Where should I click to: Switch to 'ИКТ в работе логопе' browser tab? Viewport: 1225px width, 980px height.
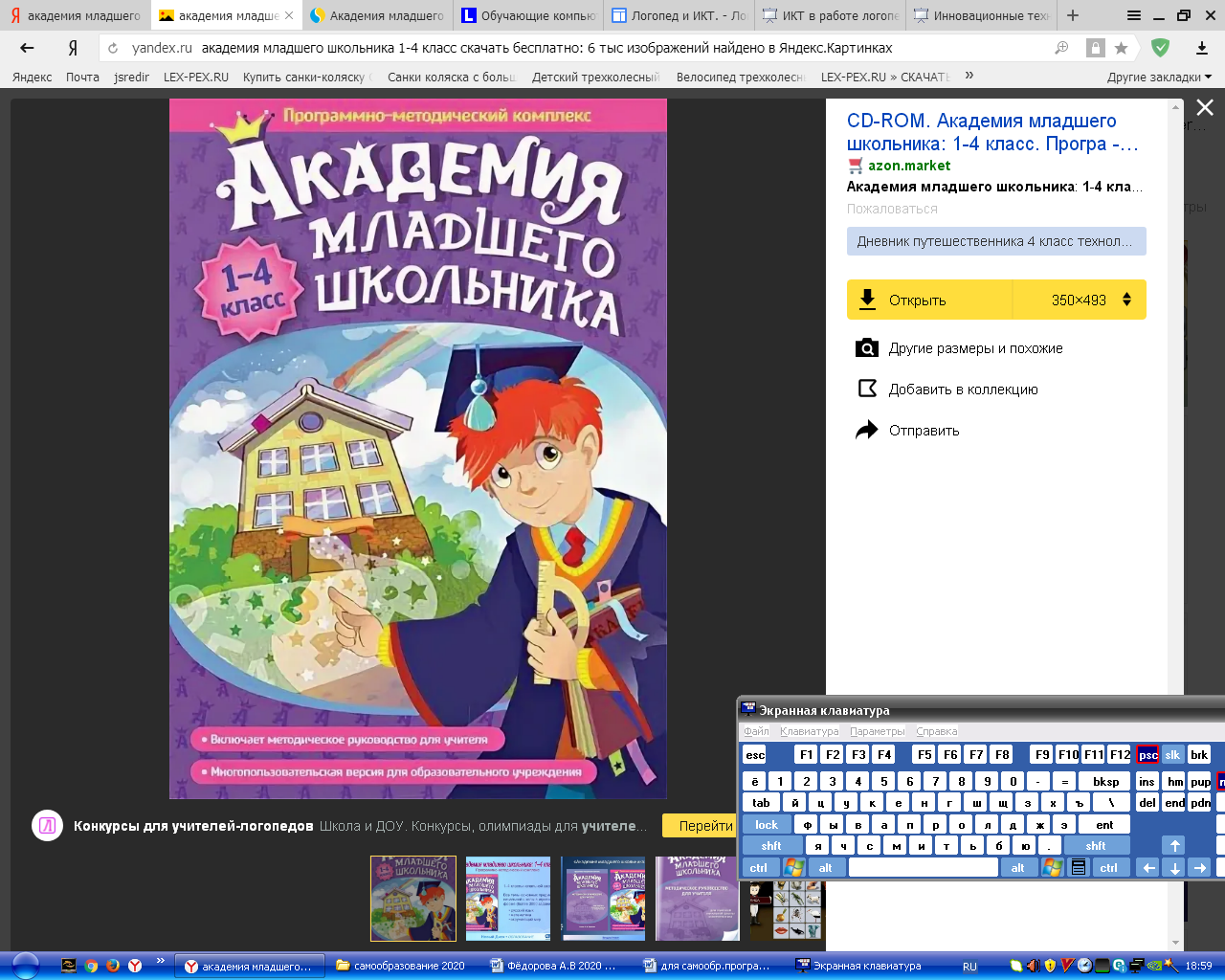pos(831,16)
